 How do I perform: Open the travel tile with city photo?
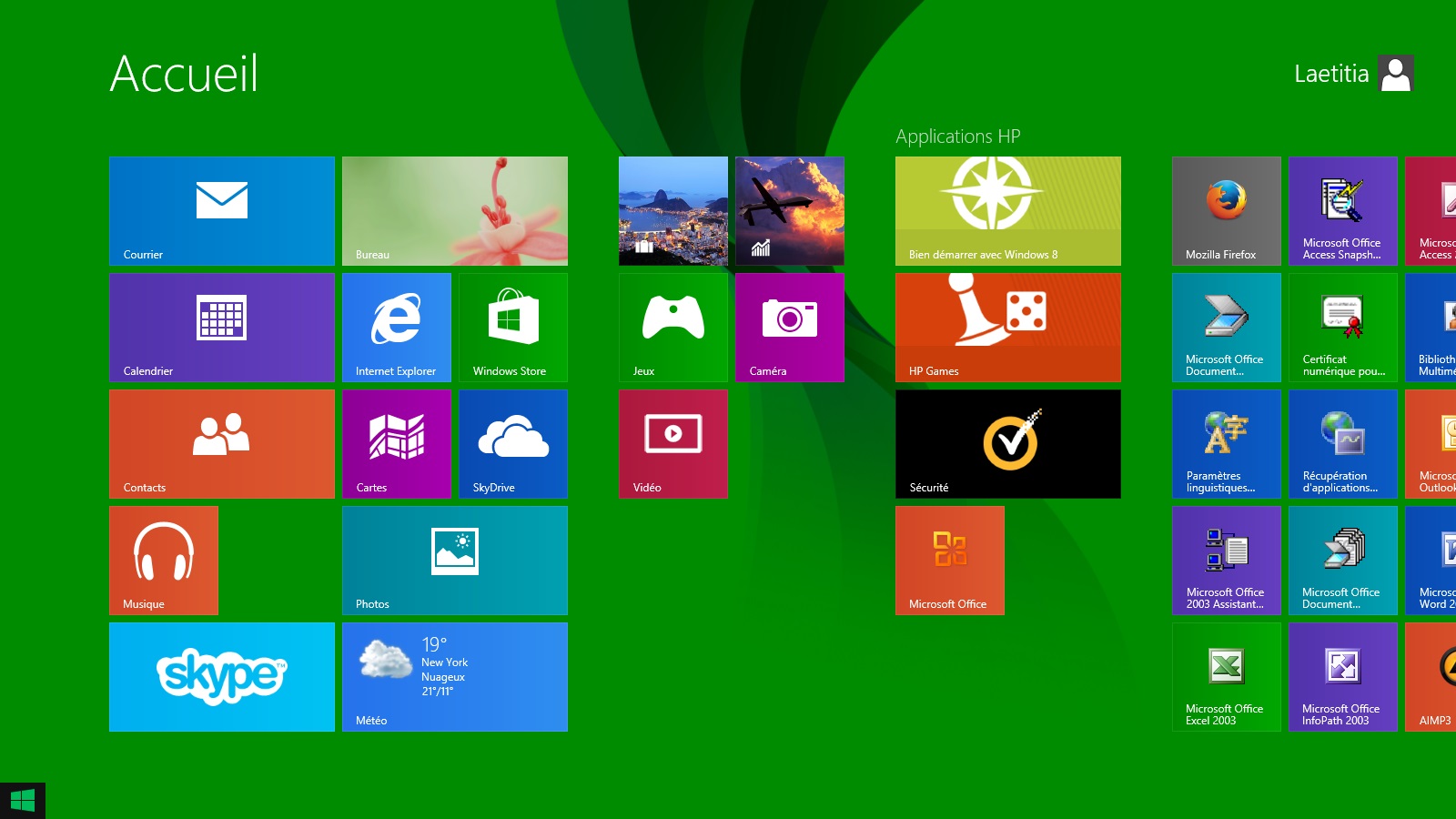pos(673,211)
